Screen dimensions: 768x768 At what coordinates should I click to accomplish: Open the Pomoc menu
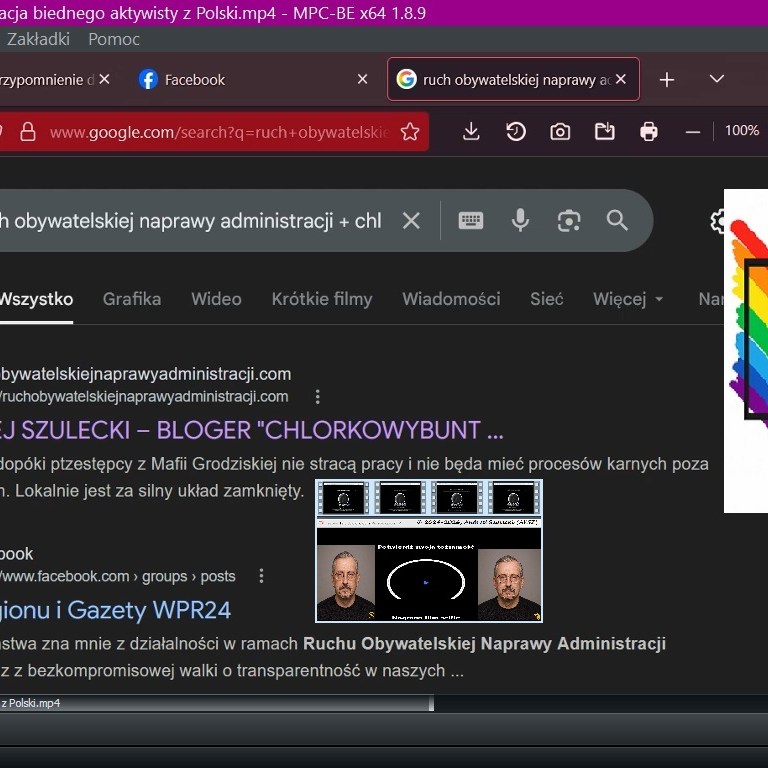(114, 39)
